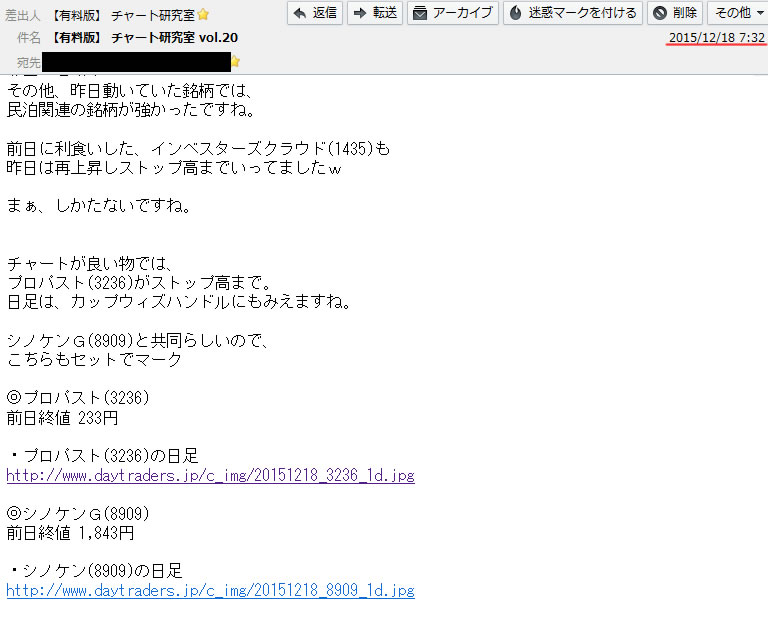The image size is (768, 619).
Task: Open the その他 dropdown menu
Action: click(x=738, y=13)
